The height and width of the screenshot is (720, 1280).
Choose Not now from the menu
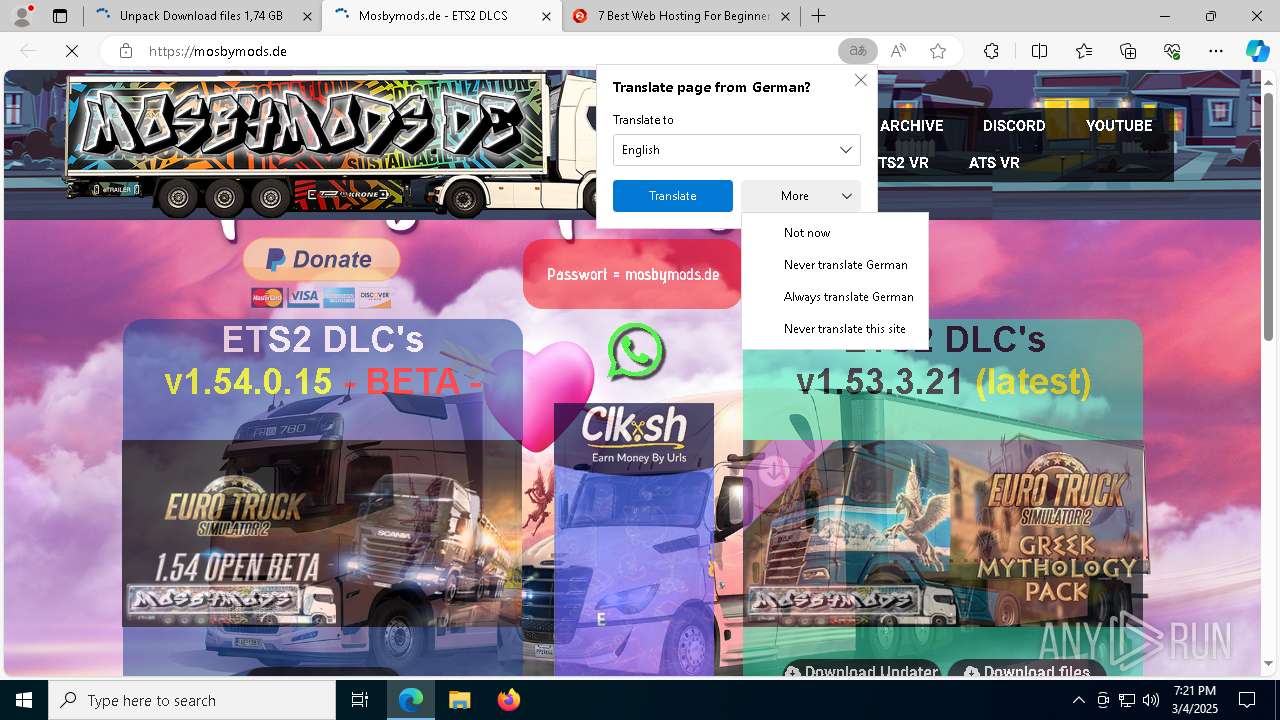coord(835,232)
